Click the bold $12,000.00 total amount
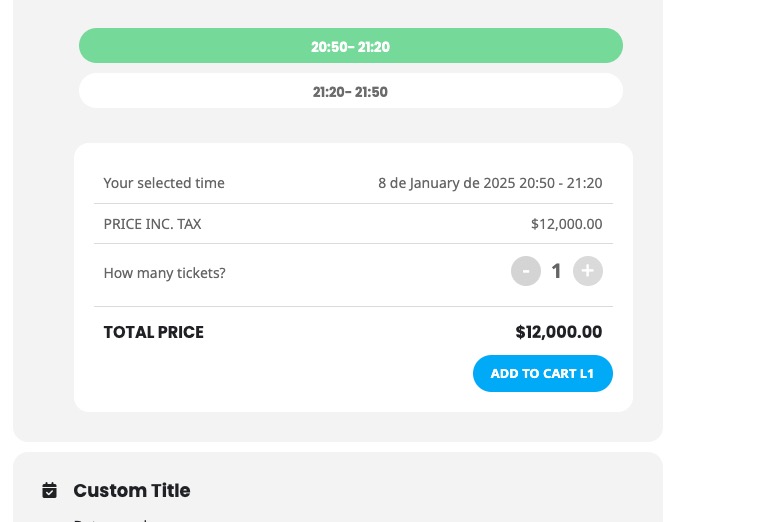 pyautogui.click(x=559, y=332)
